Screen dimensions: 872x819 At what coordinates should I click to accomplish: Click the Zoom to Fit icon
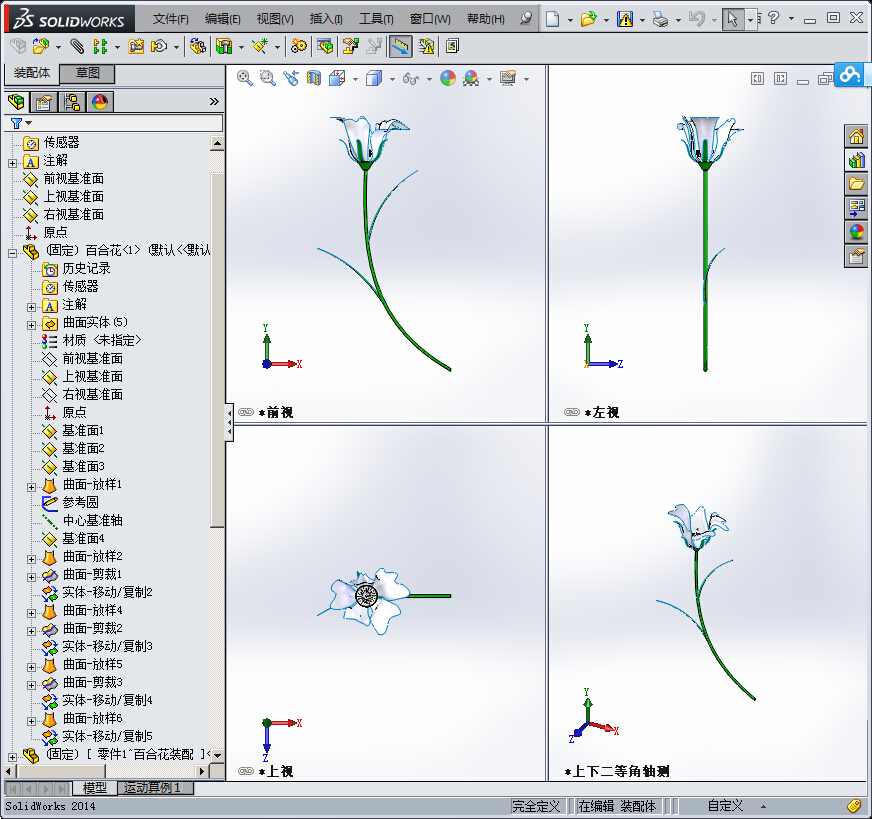point(245,78)
